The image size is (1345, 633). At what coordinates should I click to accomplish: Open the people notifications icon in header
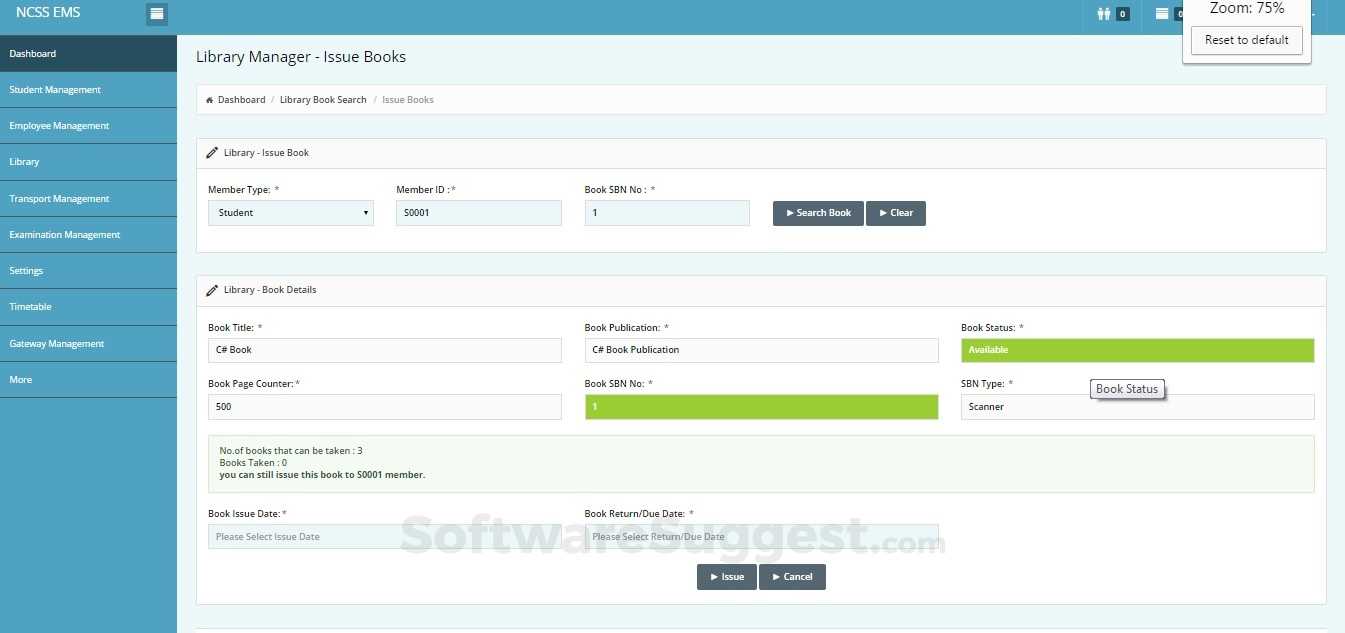tap(1104, 14)
